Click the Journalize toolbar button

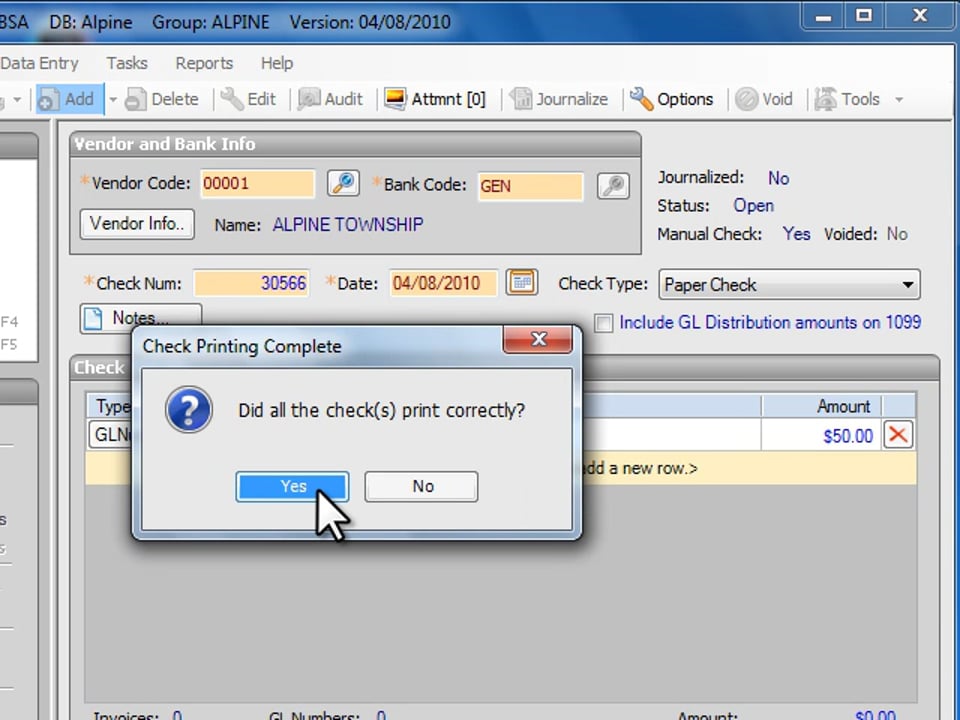point(559,99)
